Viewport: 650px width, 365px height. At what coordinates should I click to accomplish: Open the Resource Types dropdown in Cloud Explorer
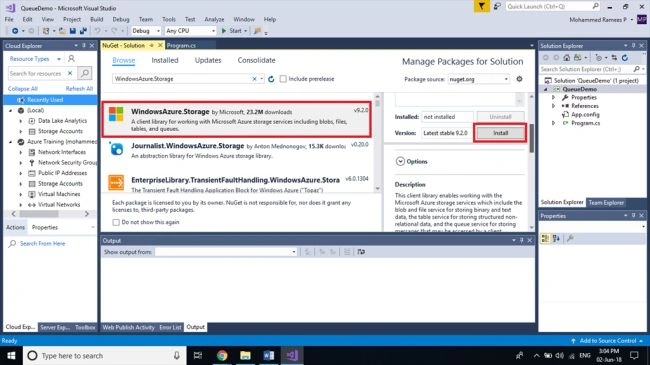click(x=35, y=59)
